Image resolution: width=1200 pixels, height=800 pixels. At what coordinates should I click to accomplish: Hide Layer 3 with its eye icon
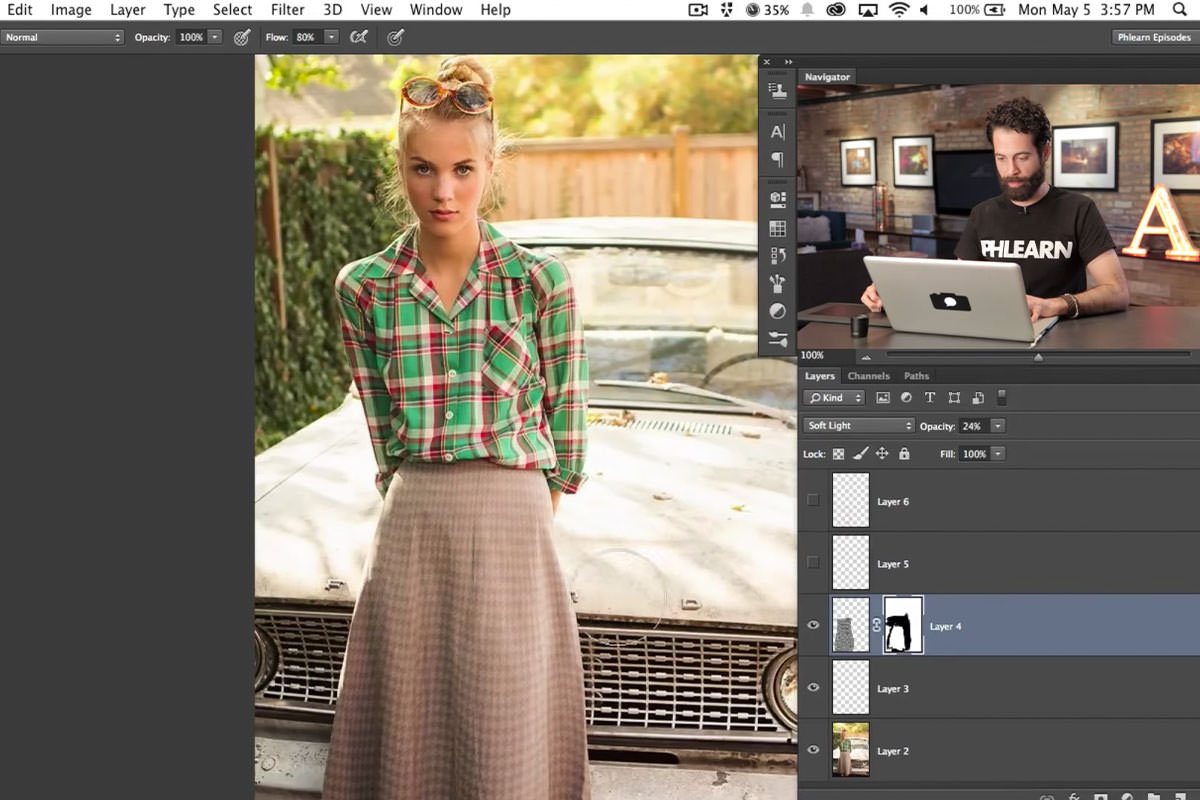(813, 688)
